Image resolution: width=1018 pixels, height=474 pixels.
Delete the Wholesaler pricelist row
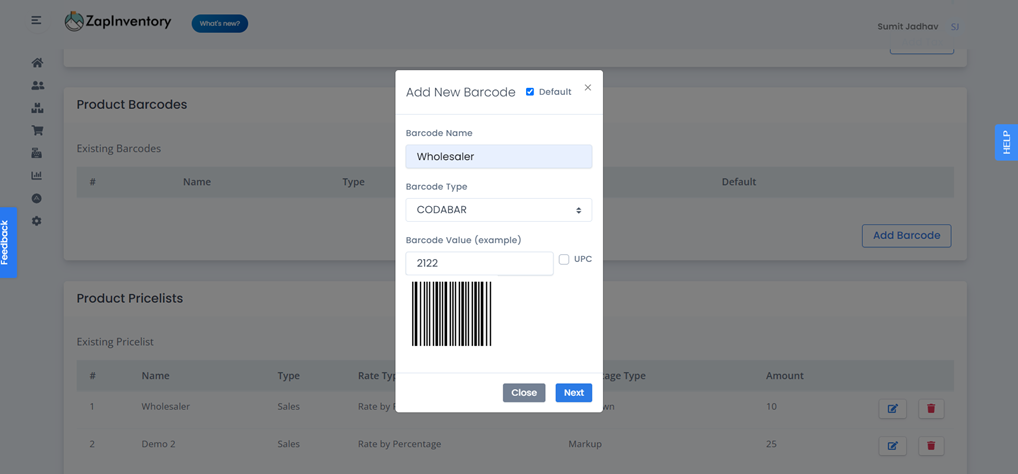tap(931, 408)
